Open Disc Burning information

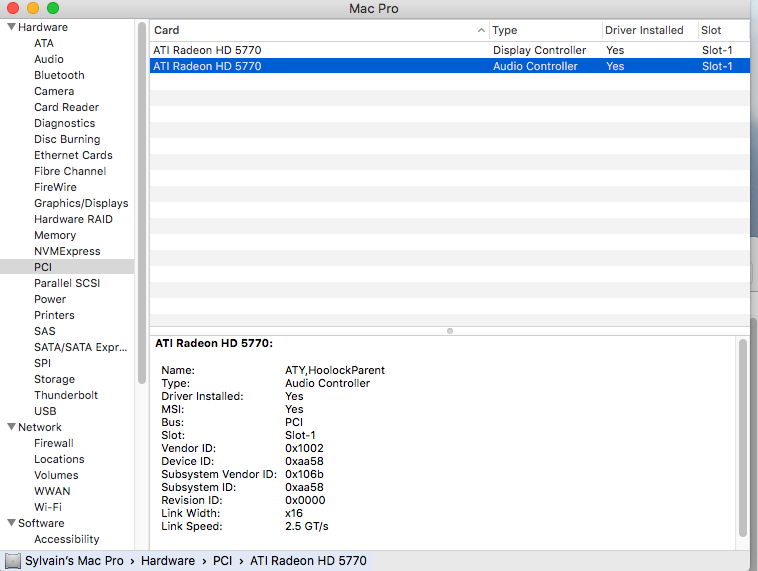click(67, 139)
